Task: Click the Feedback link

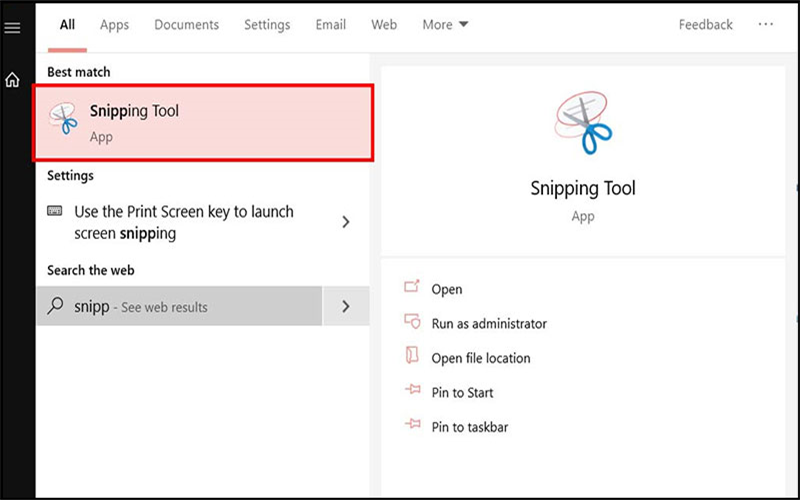Action: [x=705, y=24]
